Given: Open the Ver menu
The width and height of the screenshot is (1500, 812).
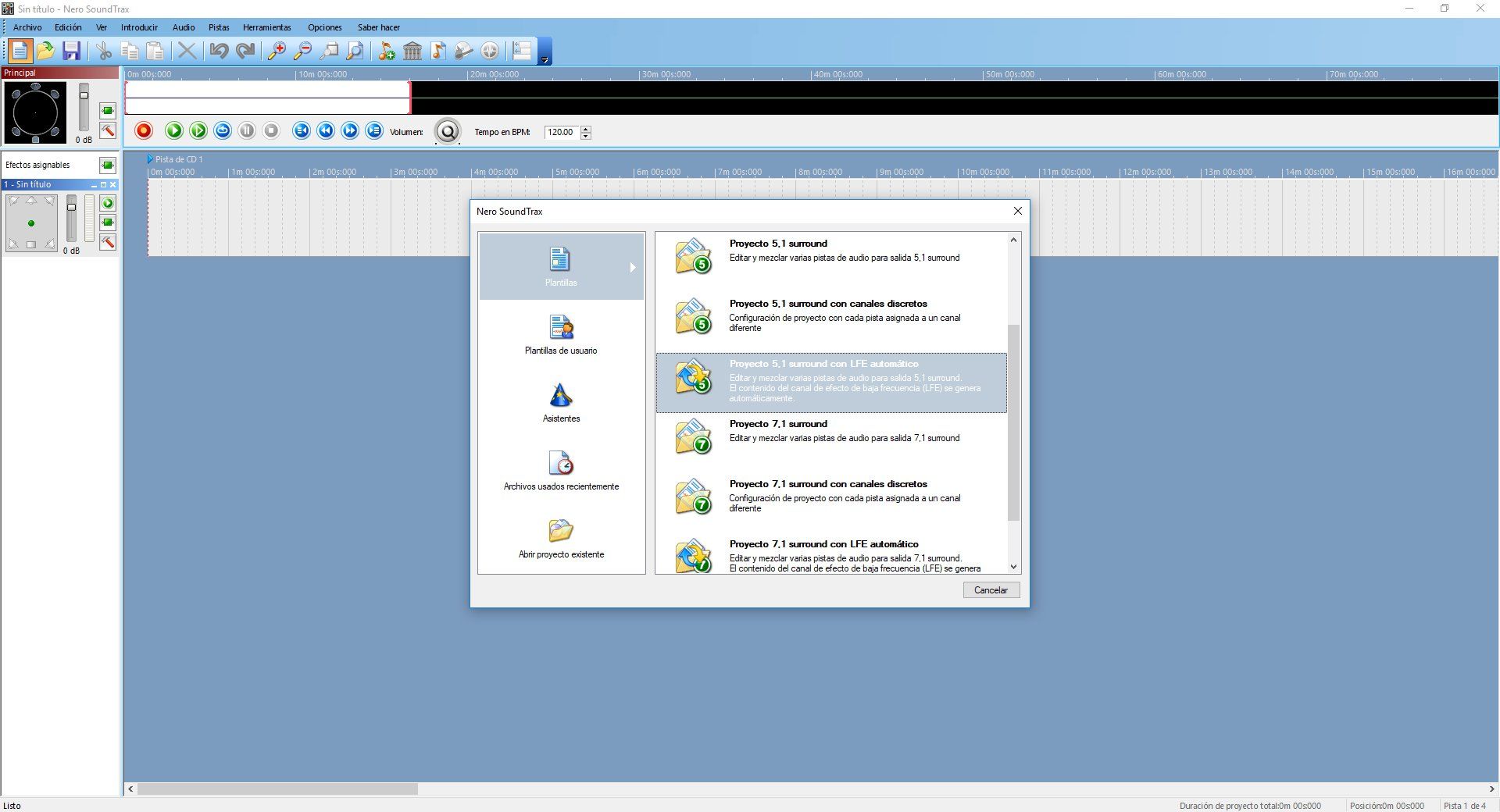Looking at the screenshot, I should (102, 27).
